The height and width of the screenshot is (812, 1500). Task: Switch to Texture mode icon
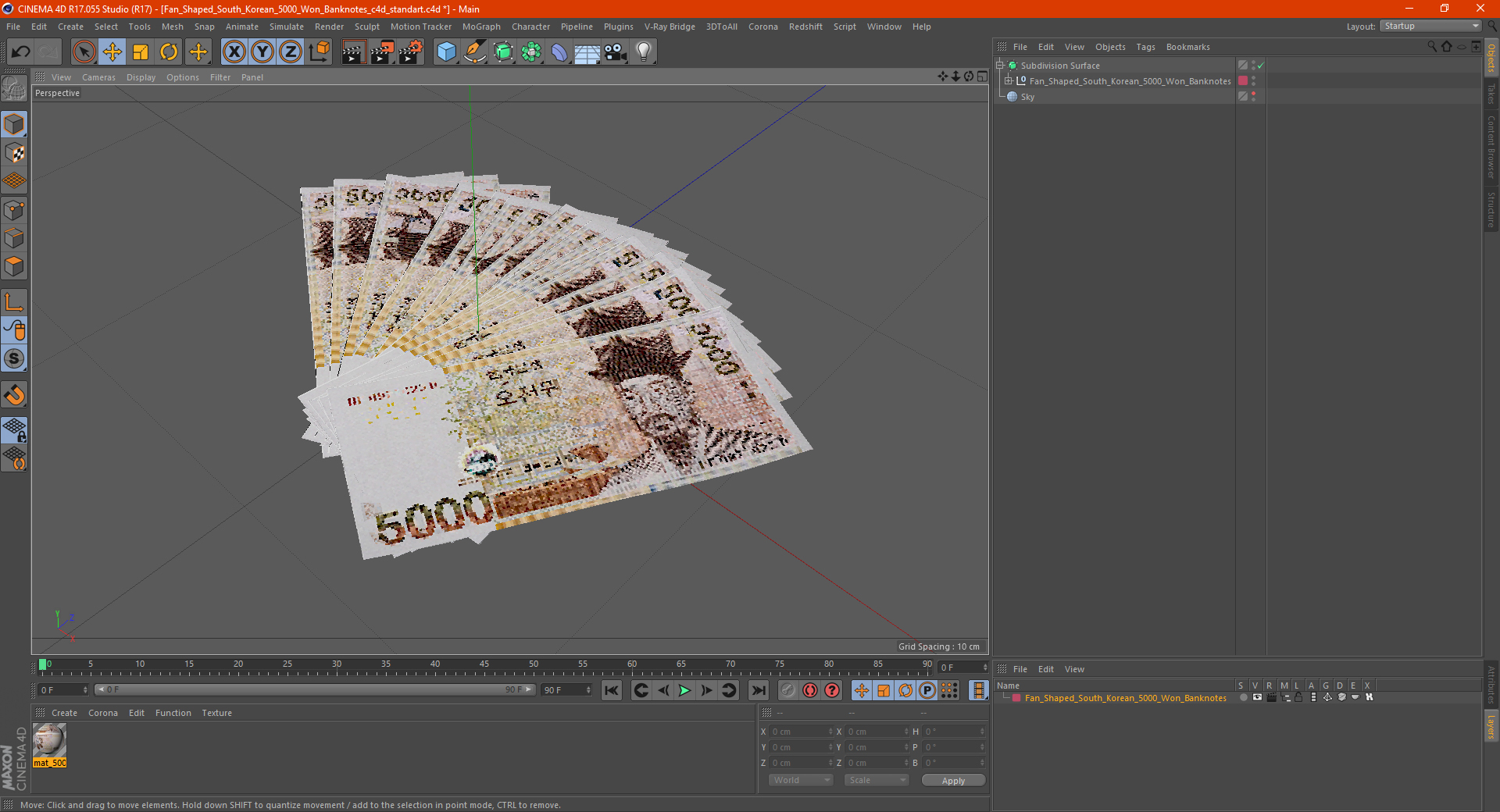pyautogui.click(x=14, y=153)
